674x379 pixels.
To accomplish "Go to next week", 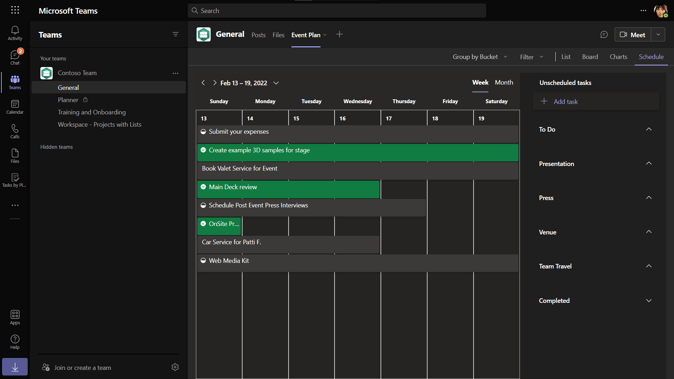I will [214, 83].
